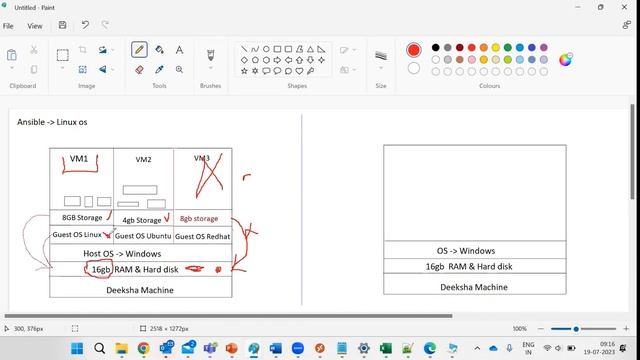Open the Windows Start menu
The width and height of the screenshot is (640, 360).
click(77, 349)
